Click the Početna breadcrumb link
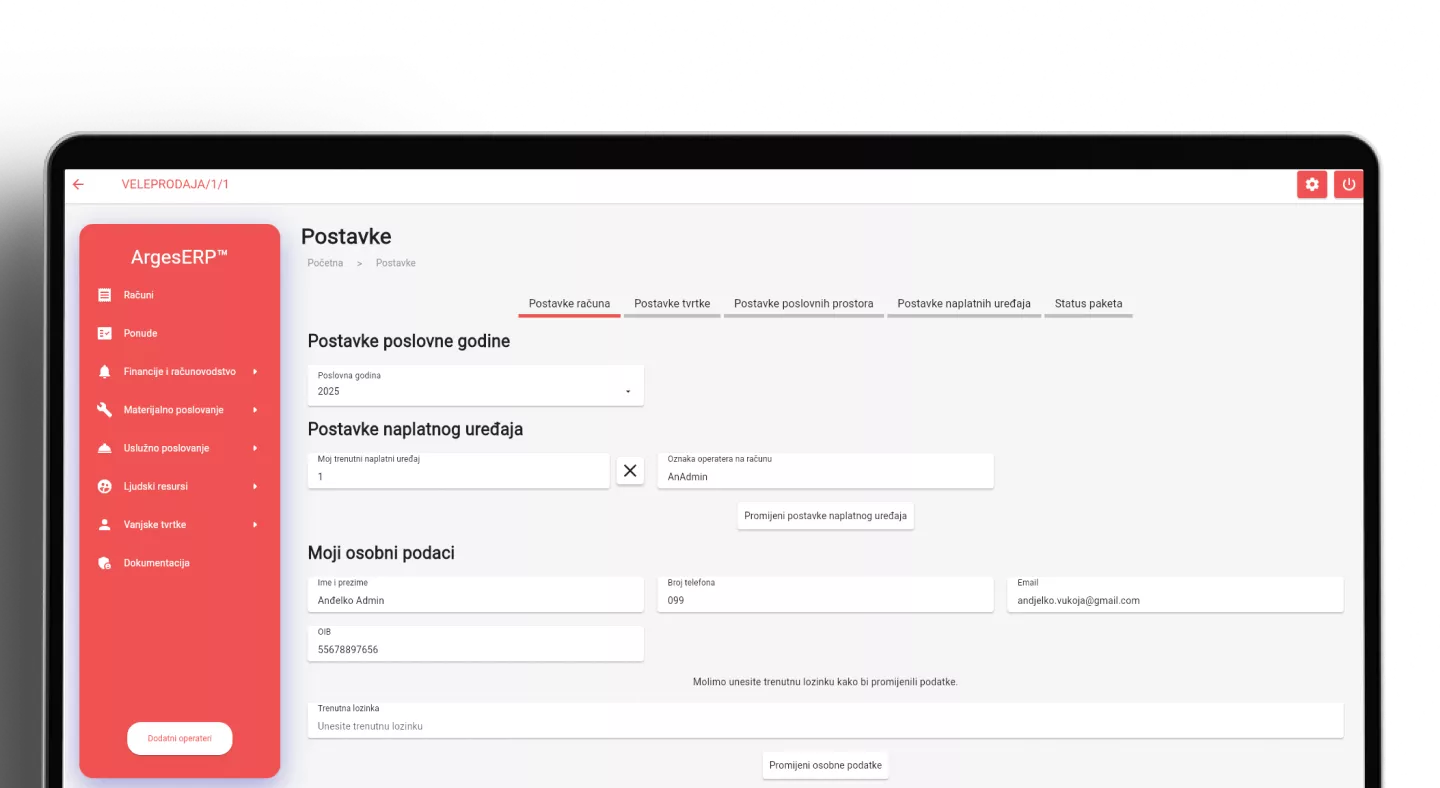This screenshot has height=788, width=1440. coord(325,263)
